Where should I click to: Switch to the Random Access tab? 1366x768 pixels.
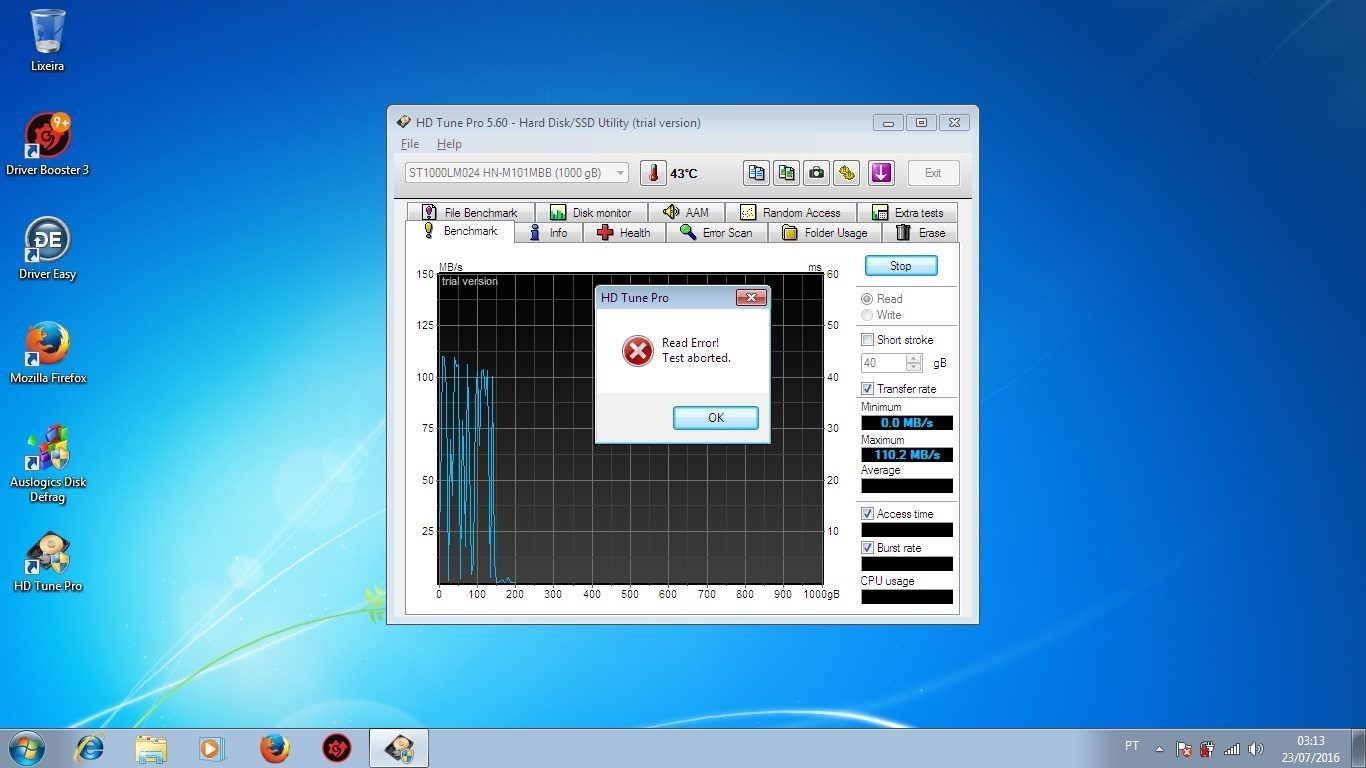(x=791, y=212)
